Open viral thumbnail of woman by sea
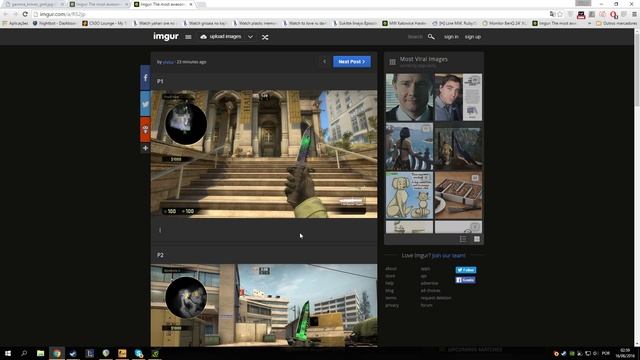Image resolution: width=640 pixels, height=360 pixels. point(409,147)
